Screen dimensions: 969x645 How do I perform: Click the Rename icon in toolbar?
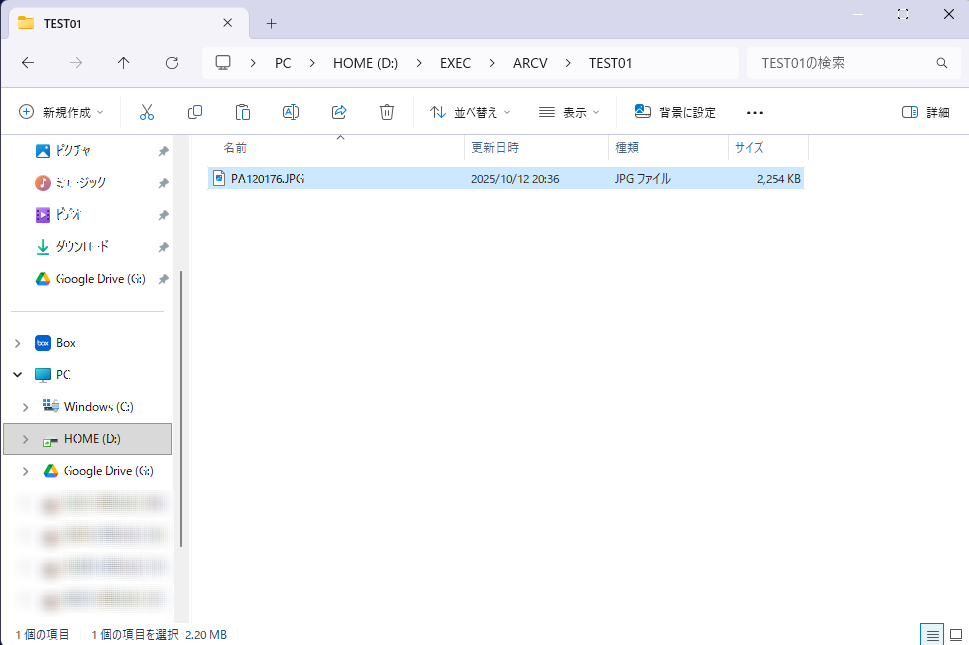pos(291,112)
